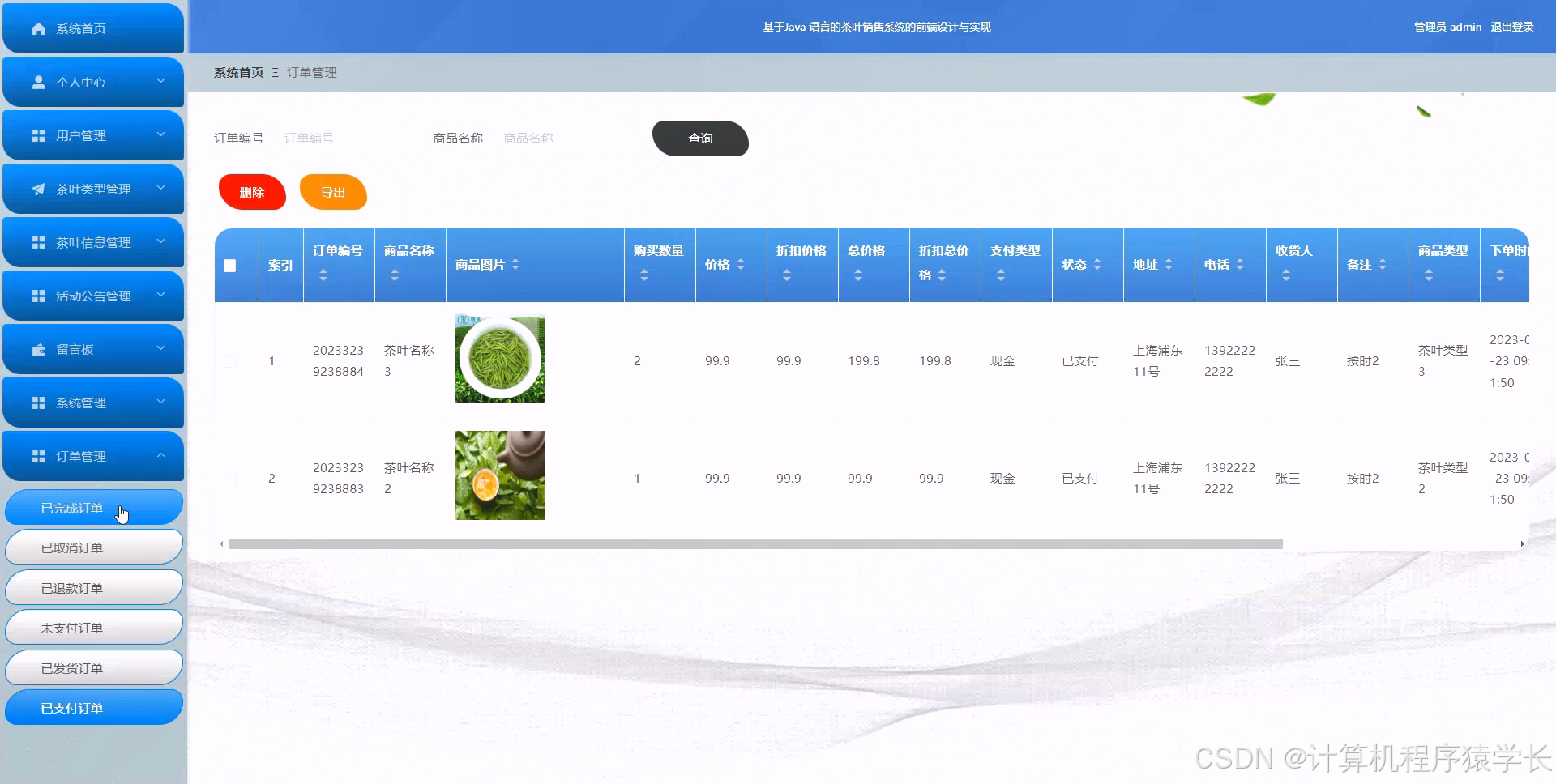This screenshot has height=784, width=1556.
Task: Open the 已支付订单 submenu item
Action: click(94, 708)
